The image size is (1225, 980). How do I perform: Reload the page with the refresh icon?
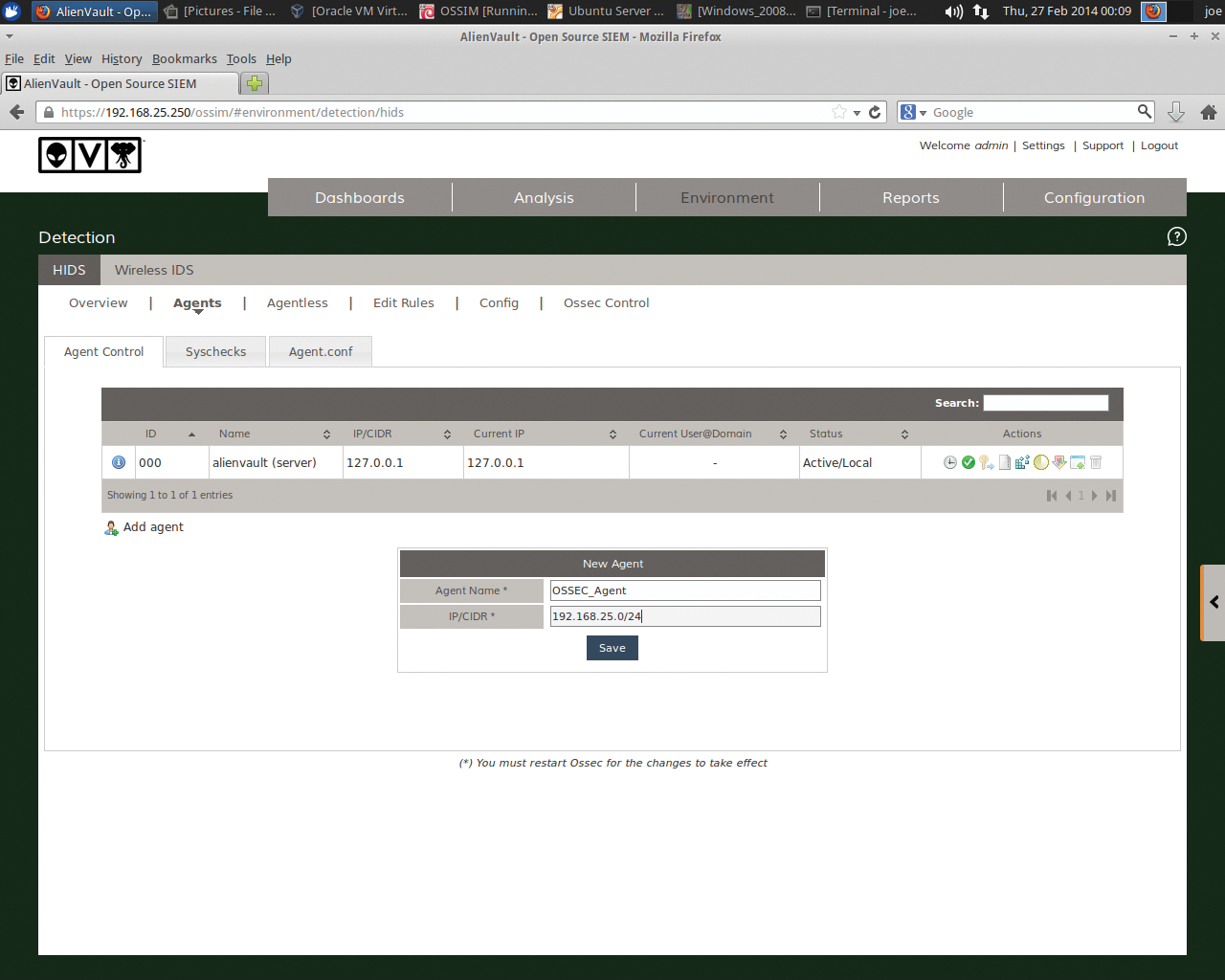(875, 112)
